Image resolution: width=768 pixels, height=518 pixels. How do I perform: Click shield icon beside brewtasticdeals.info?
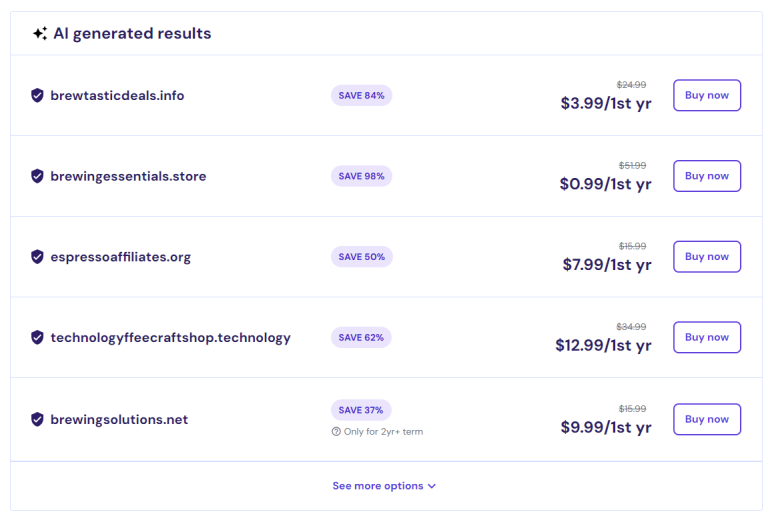click(37, 95)
